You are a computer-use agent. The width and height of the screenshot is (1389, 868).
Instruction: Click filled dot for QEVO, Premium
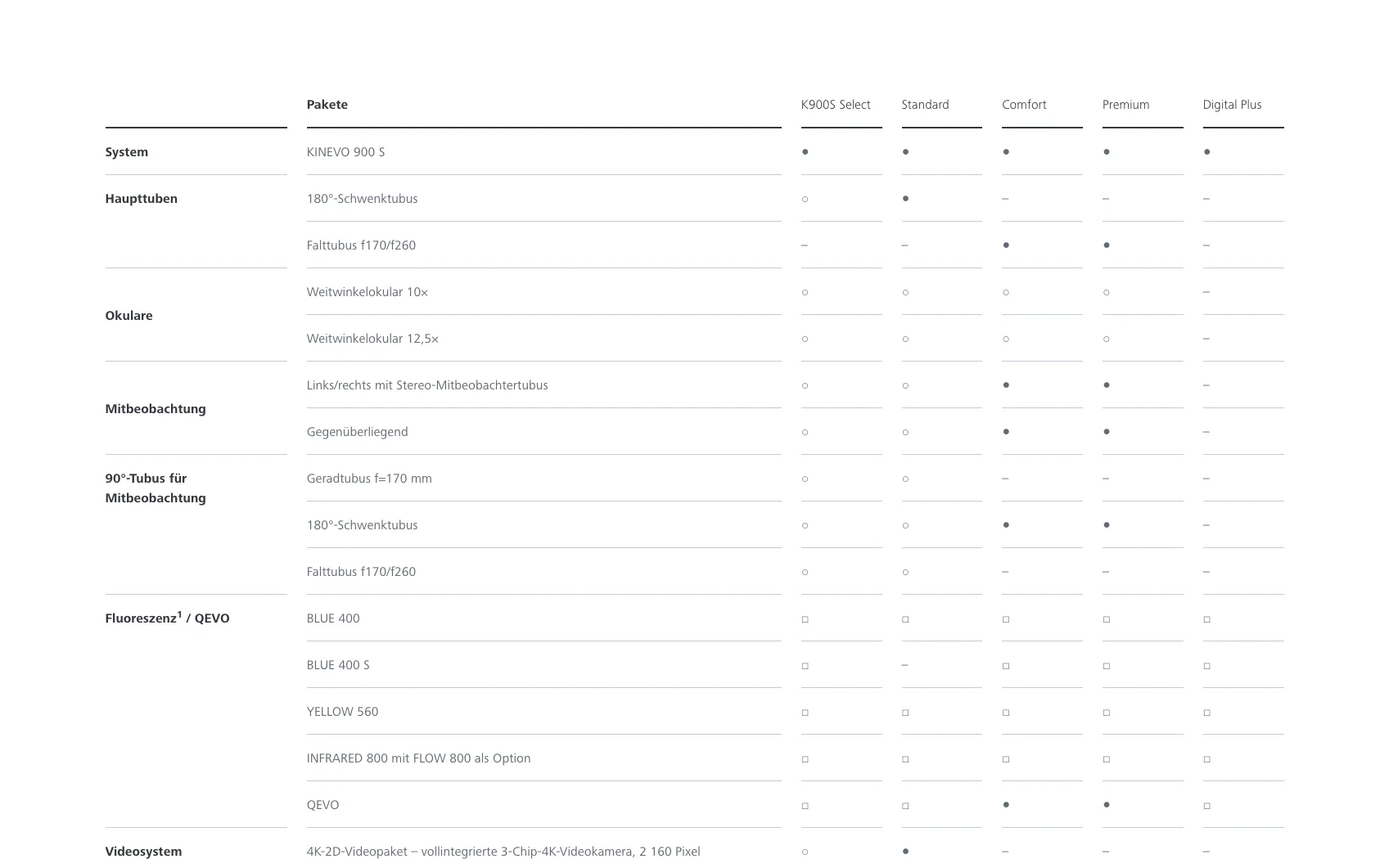[1107, 804]
